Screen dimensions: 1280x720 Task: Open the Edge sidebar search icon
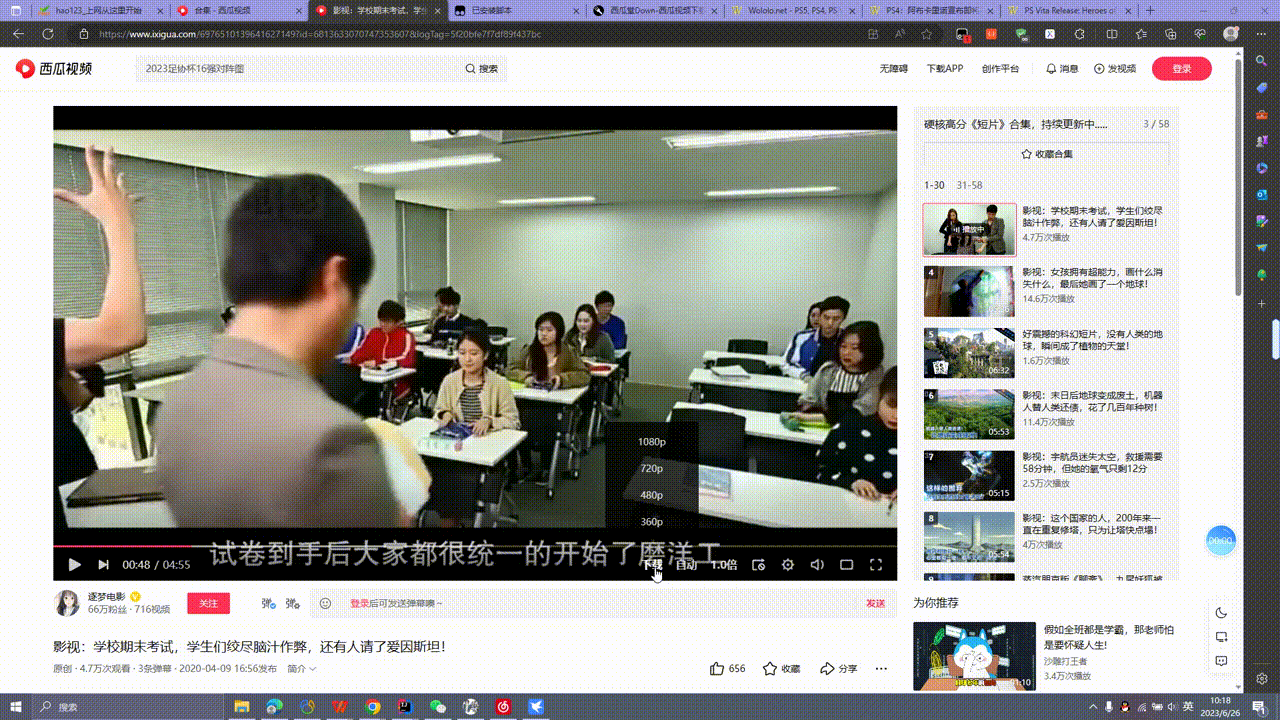coord(1262,61)
